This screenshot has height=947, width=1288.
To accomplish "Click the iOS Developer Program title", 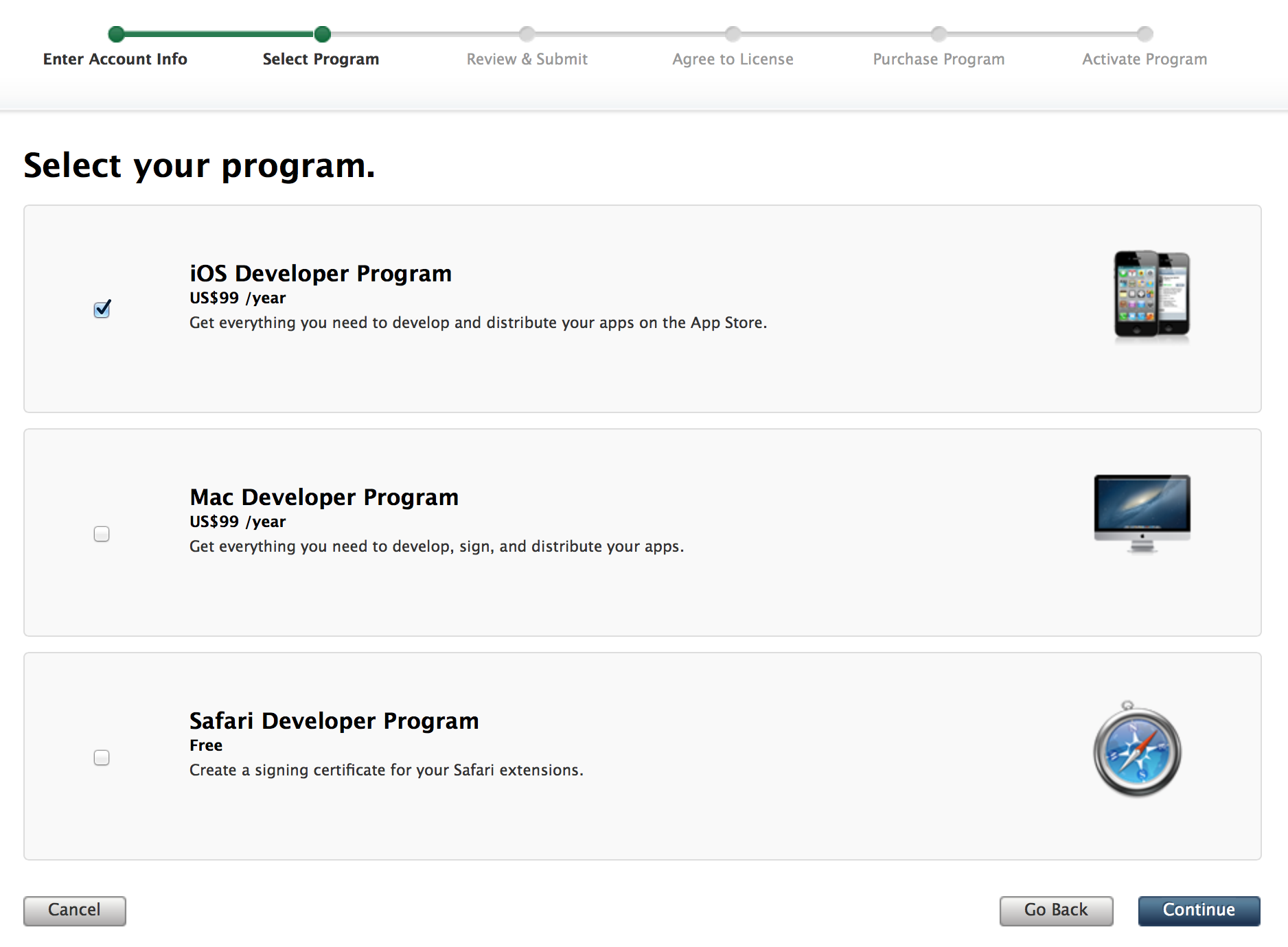I will [321, 273].
